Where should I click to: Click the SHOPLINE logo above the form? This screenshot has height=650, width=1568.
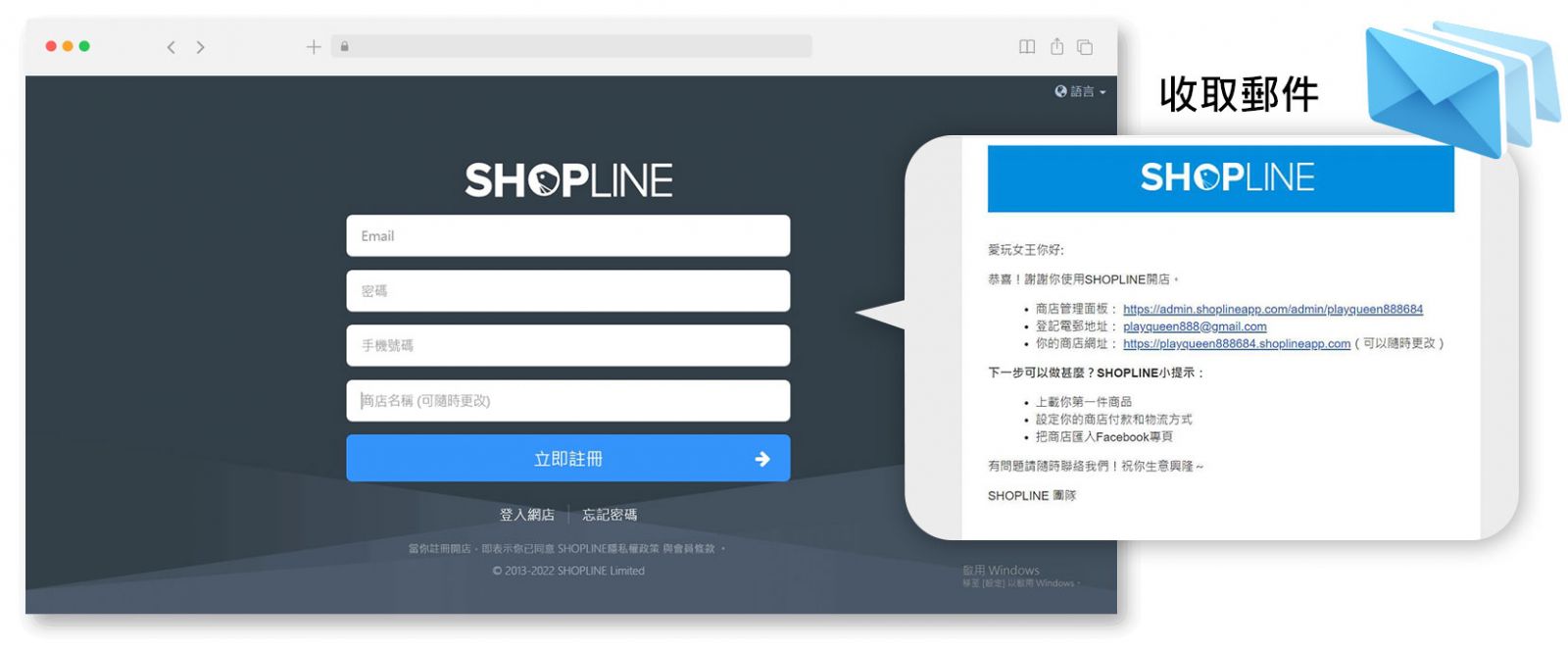(x=568, y=180)
